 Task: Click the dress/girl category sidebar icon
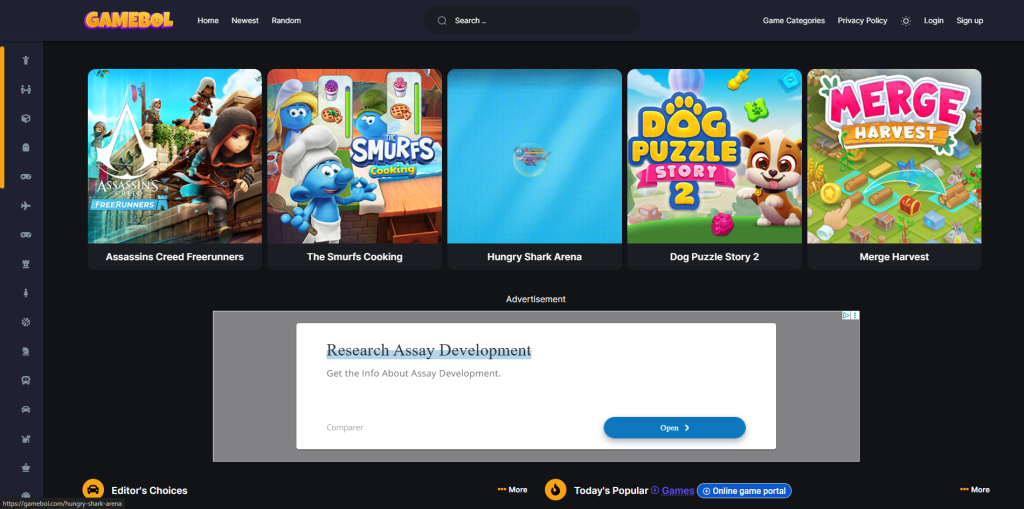click(26, 293)
